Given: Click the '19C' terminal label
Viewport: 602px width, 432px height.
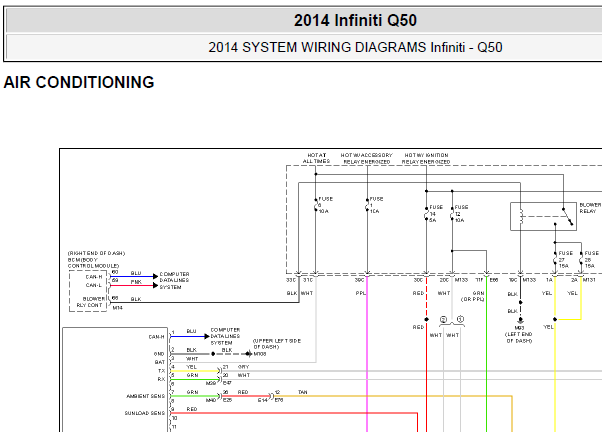Looking at the screenshot, I should 513,280.
